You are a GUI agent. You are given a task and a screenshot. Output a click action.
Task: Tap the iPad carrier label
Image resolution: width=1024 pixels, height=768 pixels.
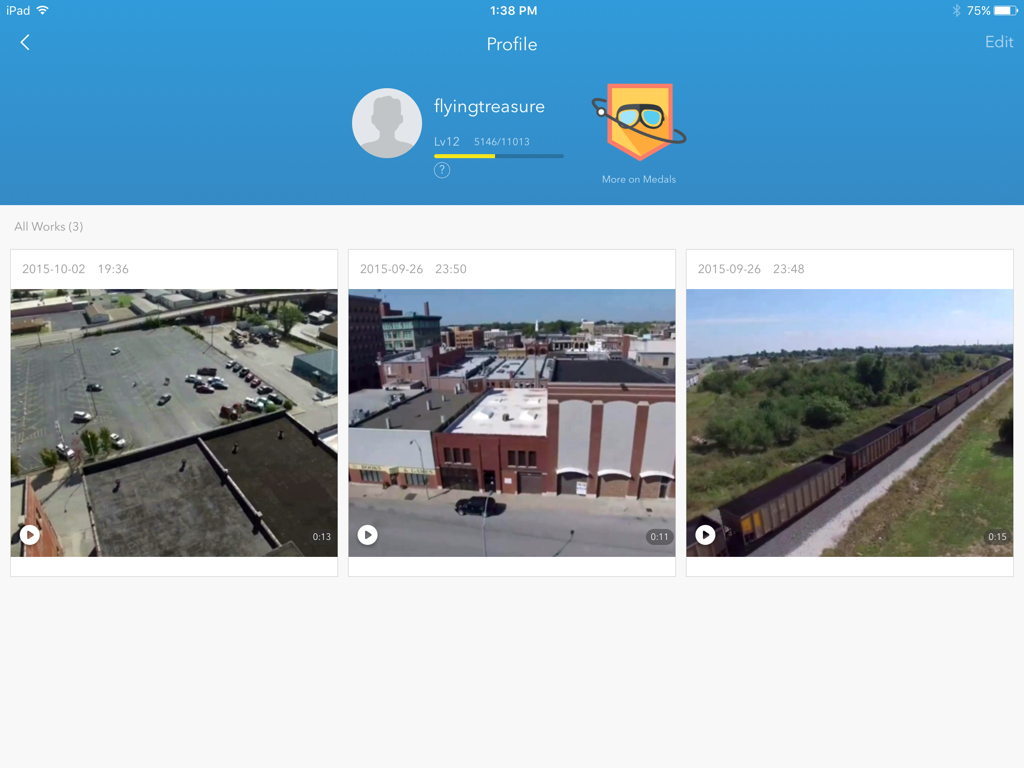coord(18,10)
